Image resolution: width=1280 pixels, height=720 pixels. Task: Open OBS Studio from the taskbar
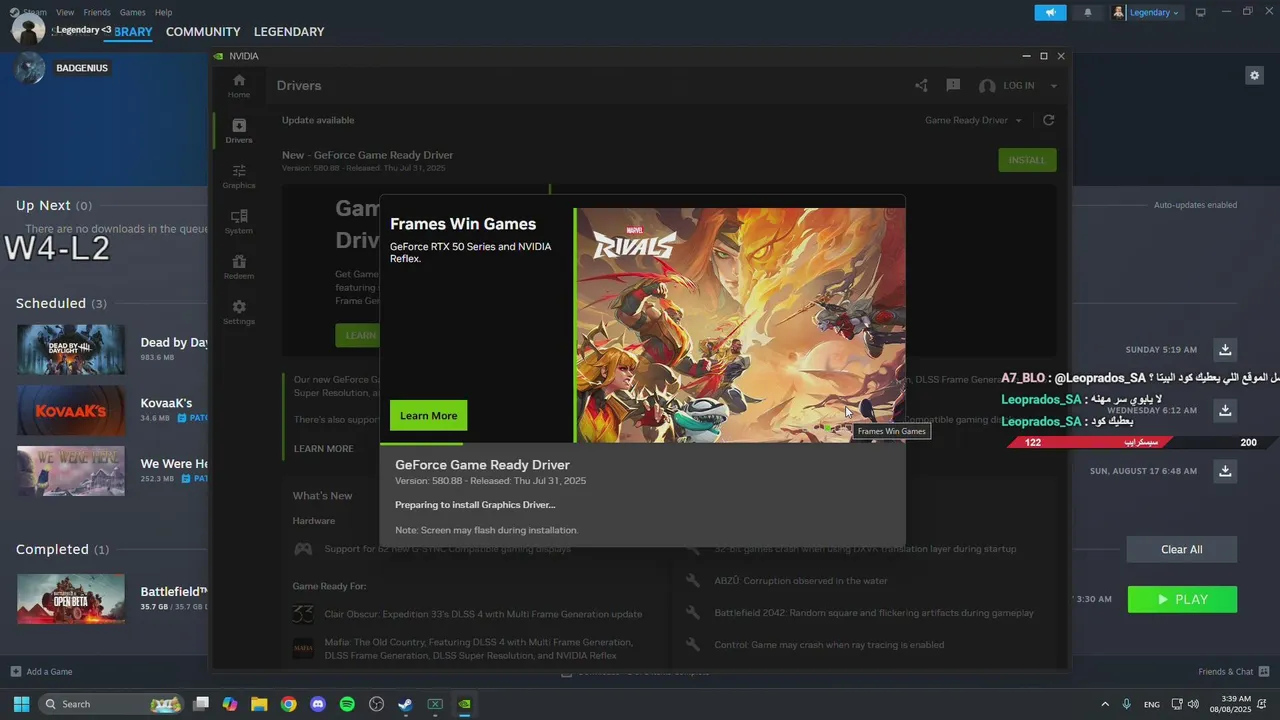pos(376,704)
